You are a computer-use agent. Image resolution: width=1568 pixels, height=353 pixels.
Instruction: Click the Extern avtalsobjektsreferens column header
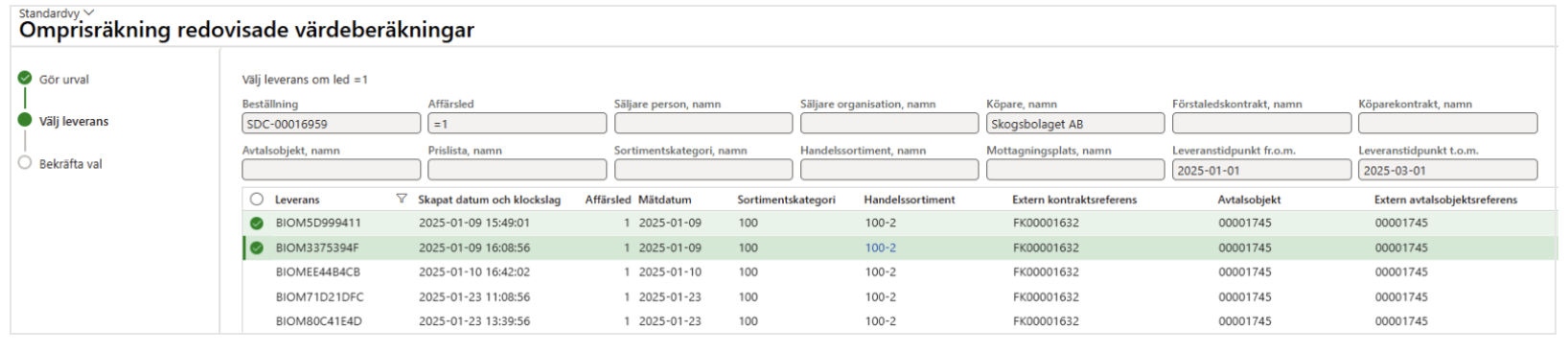1445,200
